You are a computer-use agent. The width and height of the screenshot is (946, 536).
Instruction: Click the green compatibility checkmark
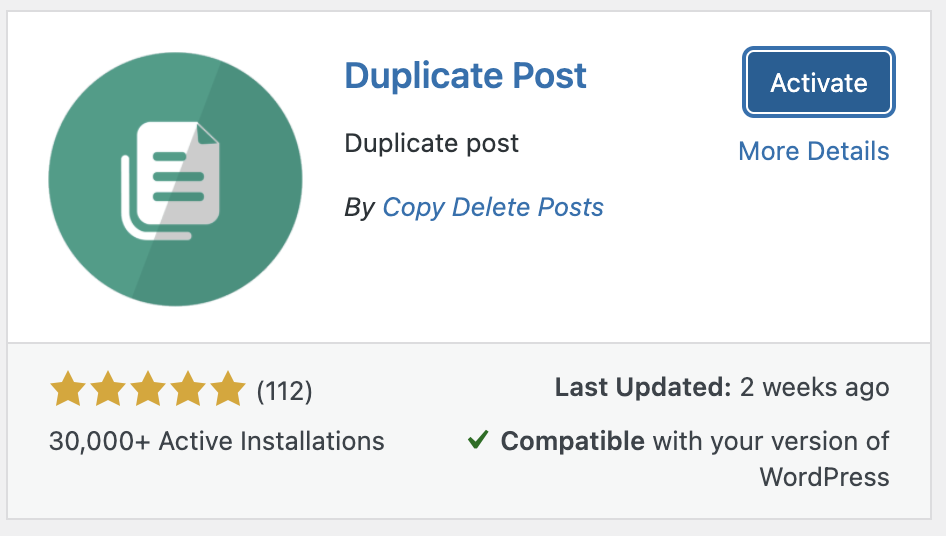click(x=478, y=440)
